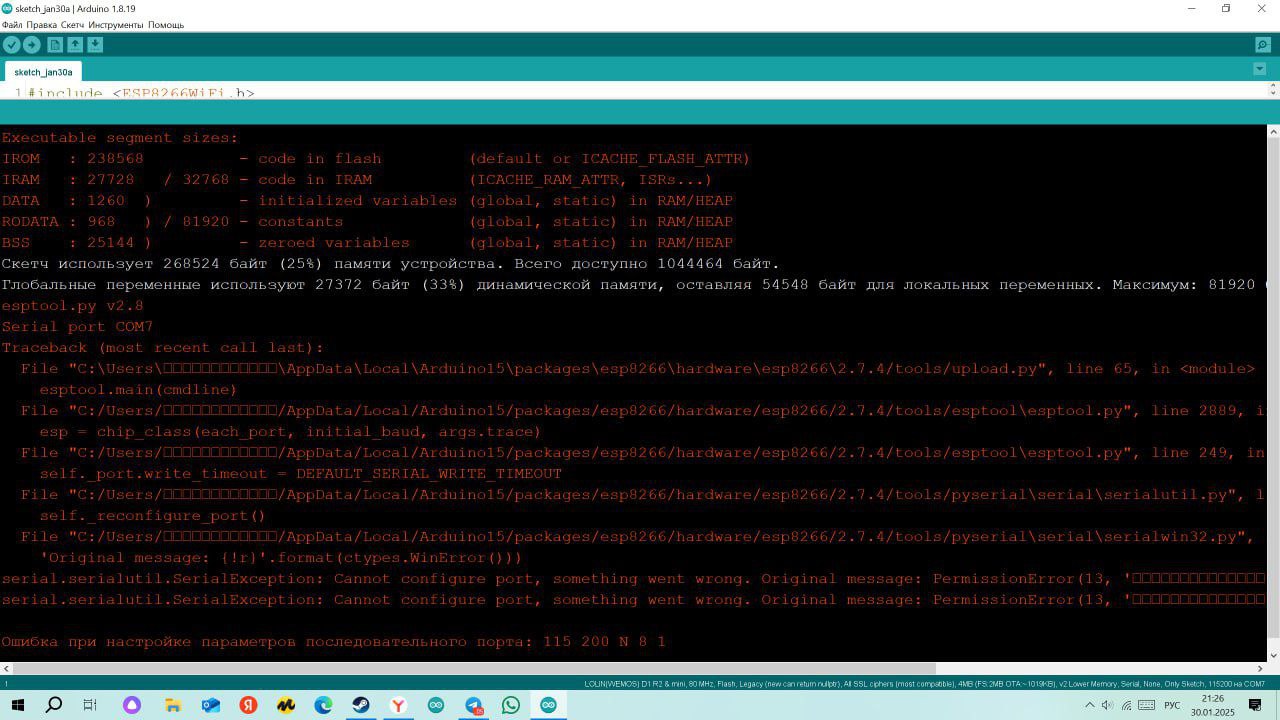
Task: Click the network tray icon
Action: coord(1127,705)
